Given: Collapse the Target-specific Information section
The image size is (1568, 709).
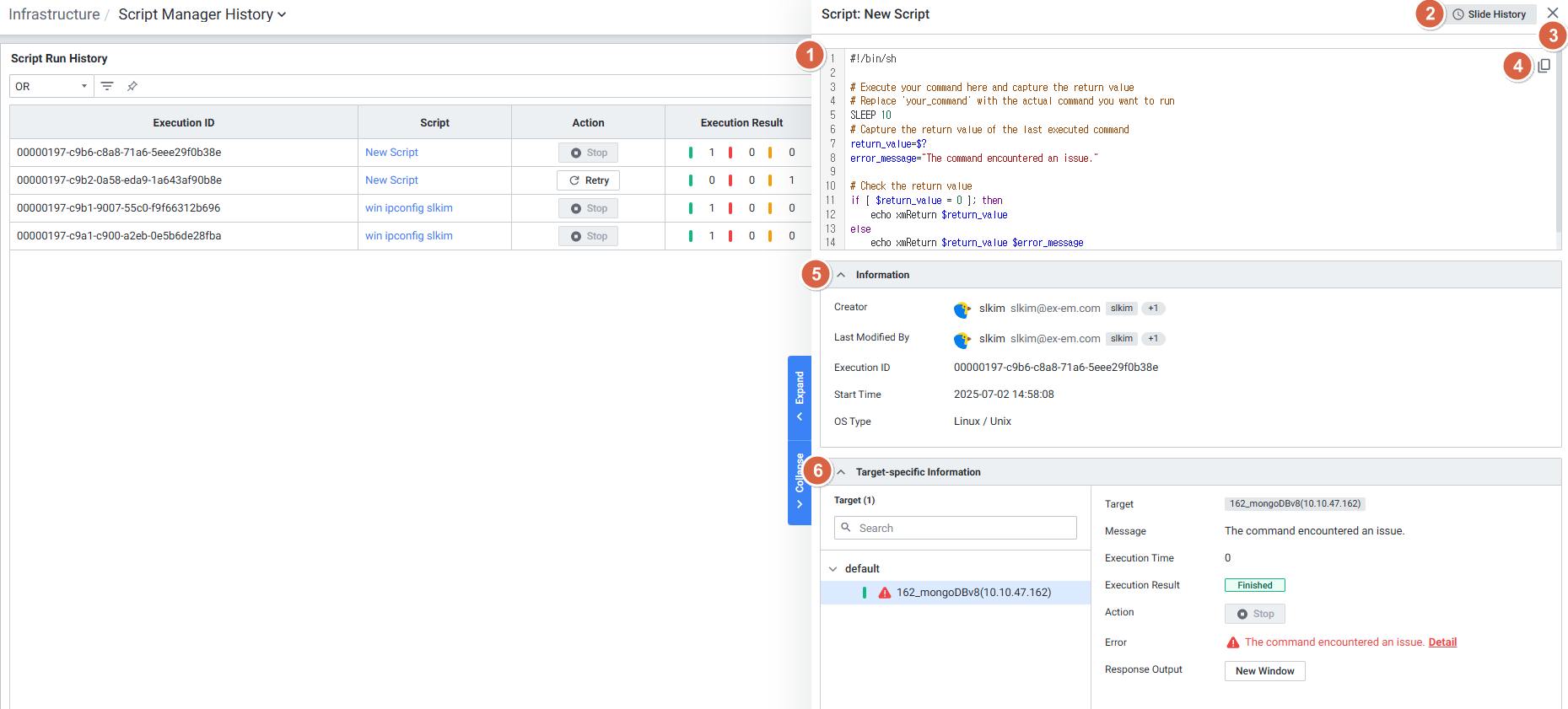Looking at the screenshot, I should [841, 472].
